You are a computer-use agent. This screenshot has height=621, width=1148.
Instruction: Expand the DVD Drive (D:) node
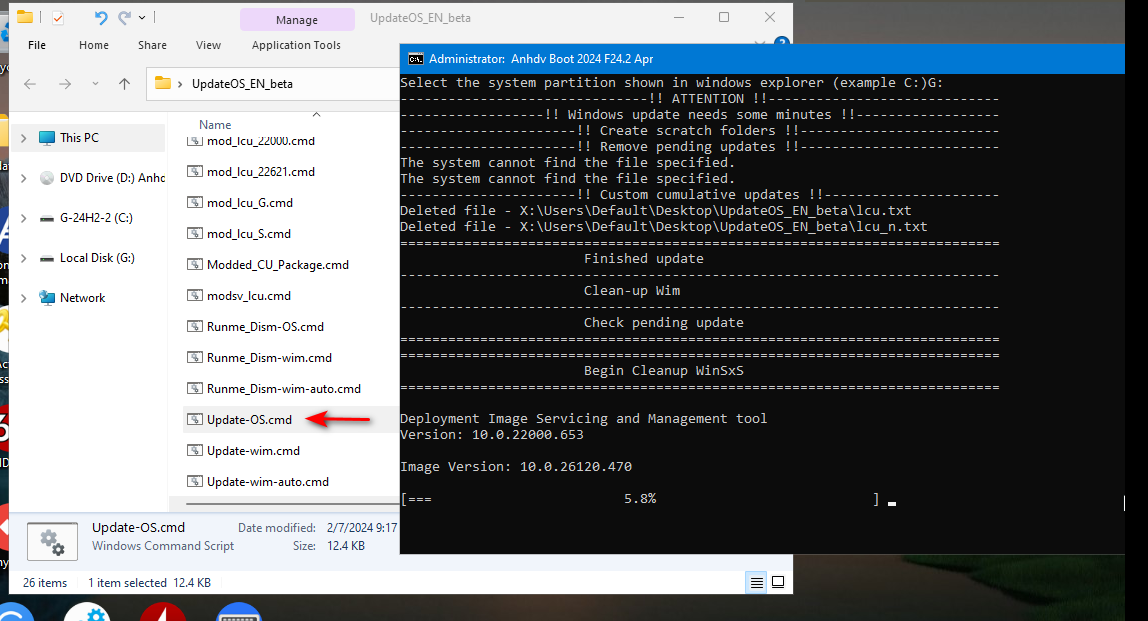[x=23, y=178]
